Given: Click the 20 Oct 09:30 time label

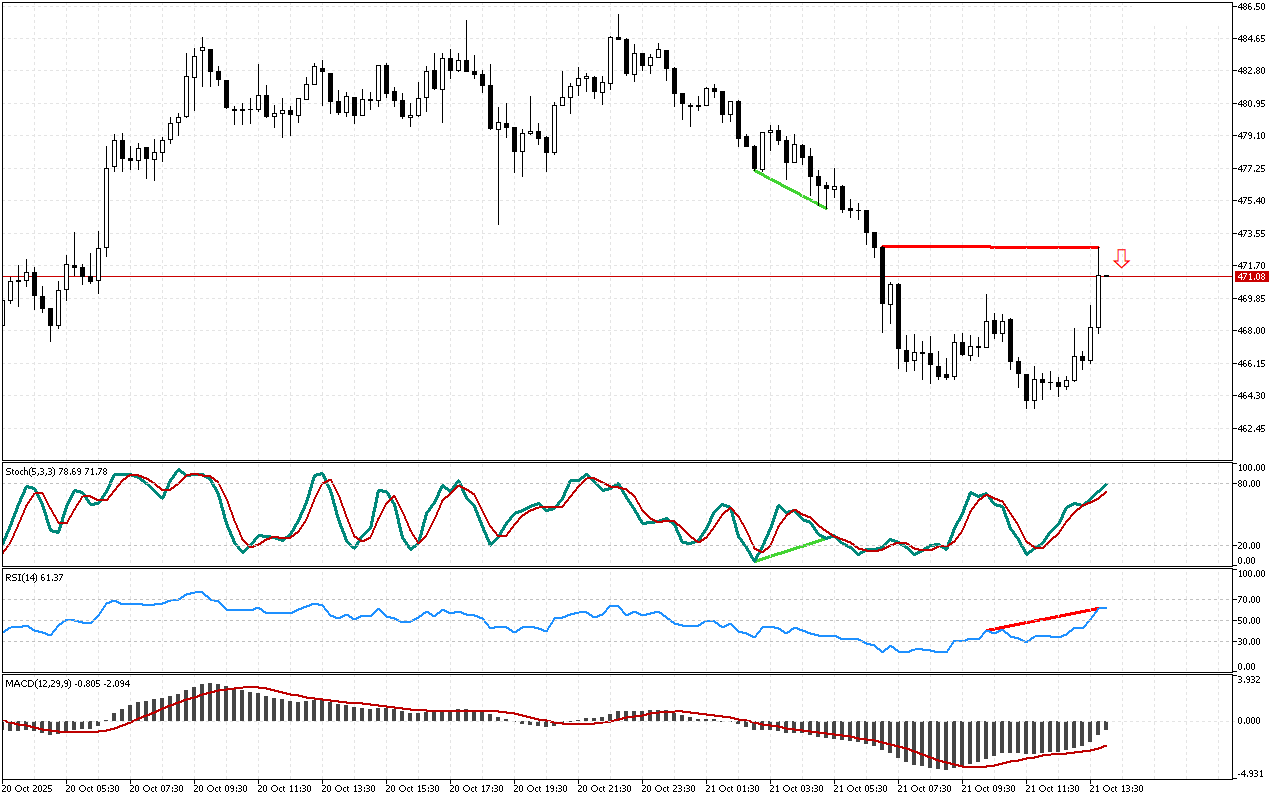Looking at the screenshot, I should coord(222,788).
